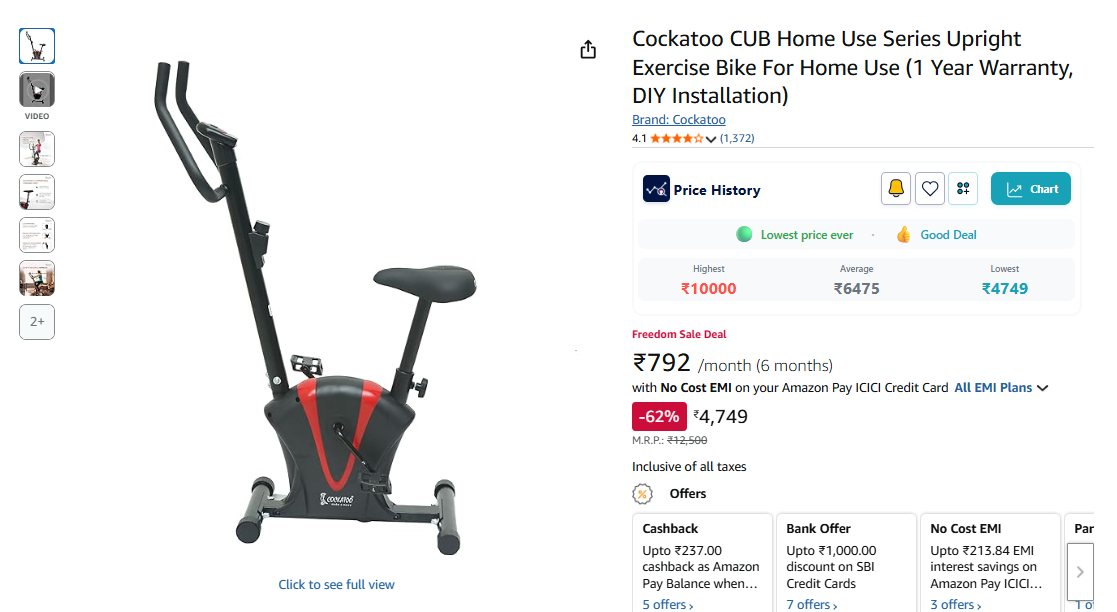View 7 offers under Bank Offer

click(812, 604)
